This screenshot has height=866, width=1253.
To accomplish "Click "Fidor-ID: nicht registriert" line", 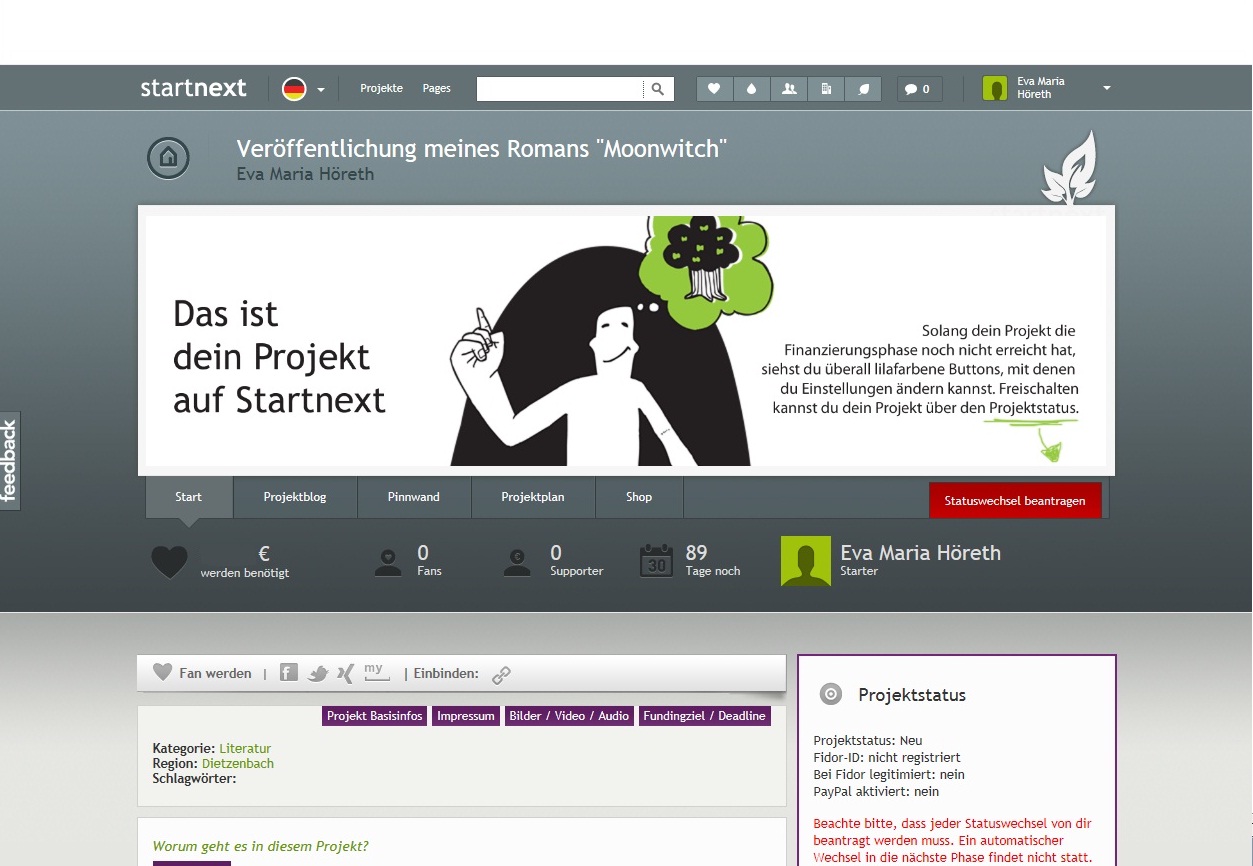I will pyautogui.click(x=887, y=758).
